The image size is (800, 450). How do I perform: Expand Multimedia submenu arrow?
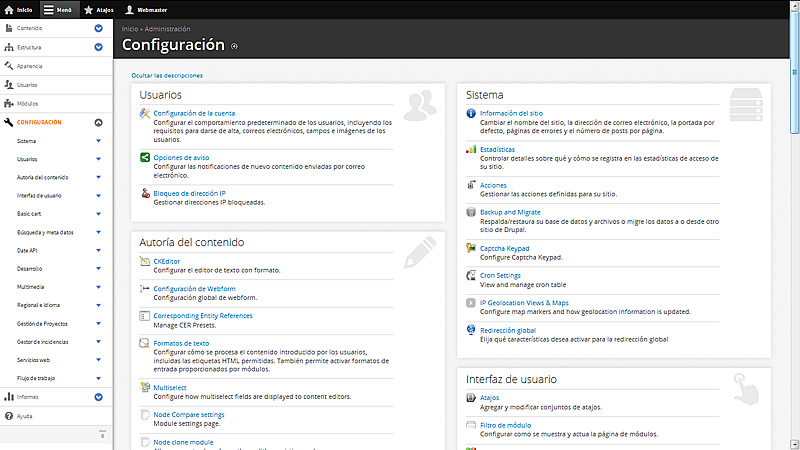(98, 287)
